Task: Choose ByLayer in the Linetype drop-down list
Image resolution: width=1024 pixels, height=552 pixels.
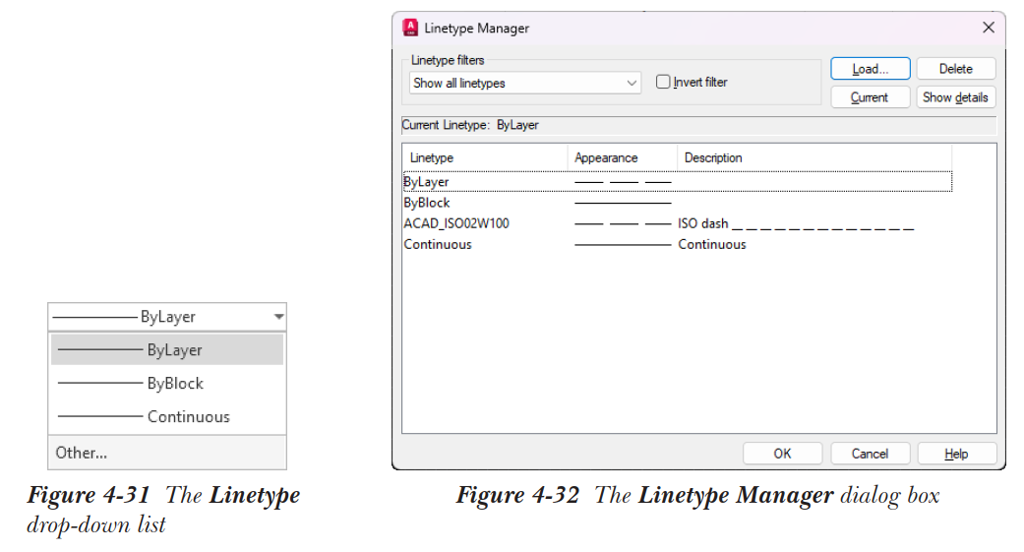Action: point(167,349)
